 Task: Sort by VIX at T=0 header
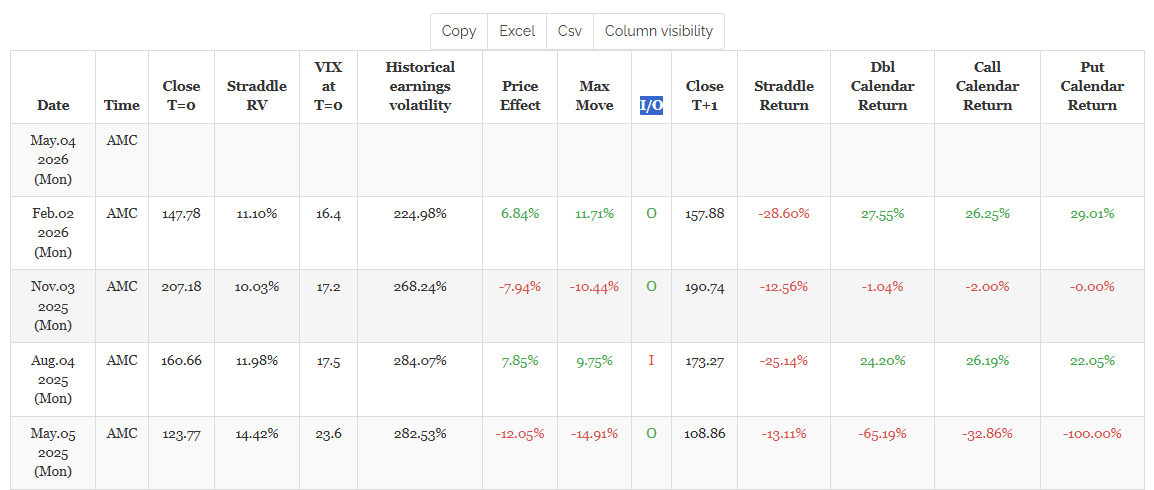(x=328, y=87)
